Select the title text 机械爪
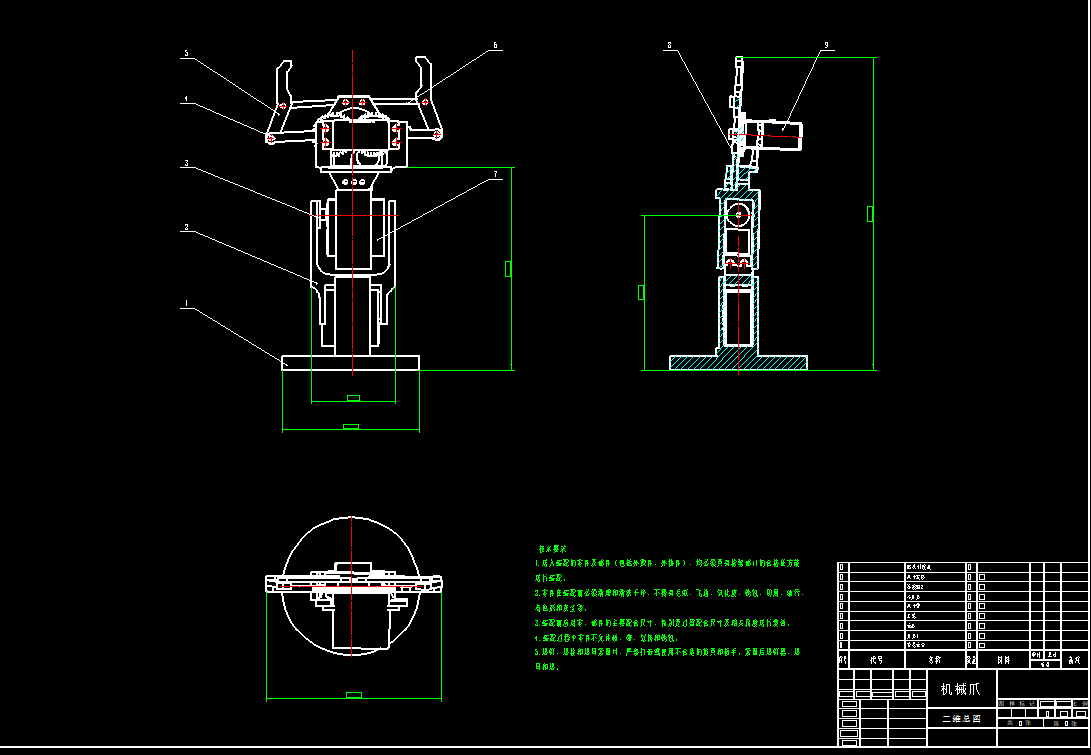1091x755 pixels. tap(960, 689)
